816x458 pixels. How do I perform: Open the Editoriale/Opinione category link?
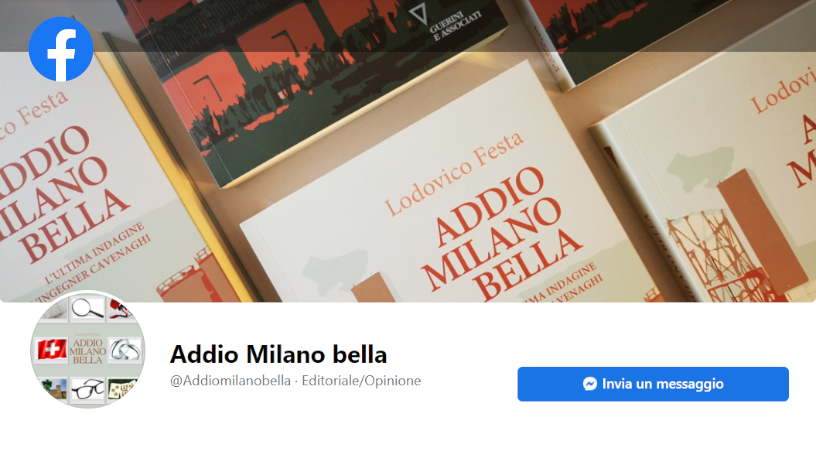(361, 380)
